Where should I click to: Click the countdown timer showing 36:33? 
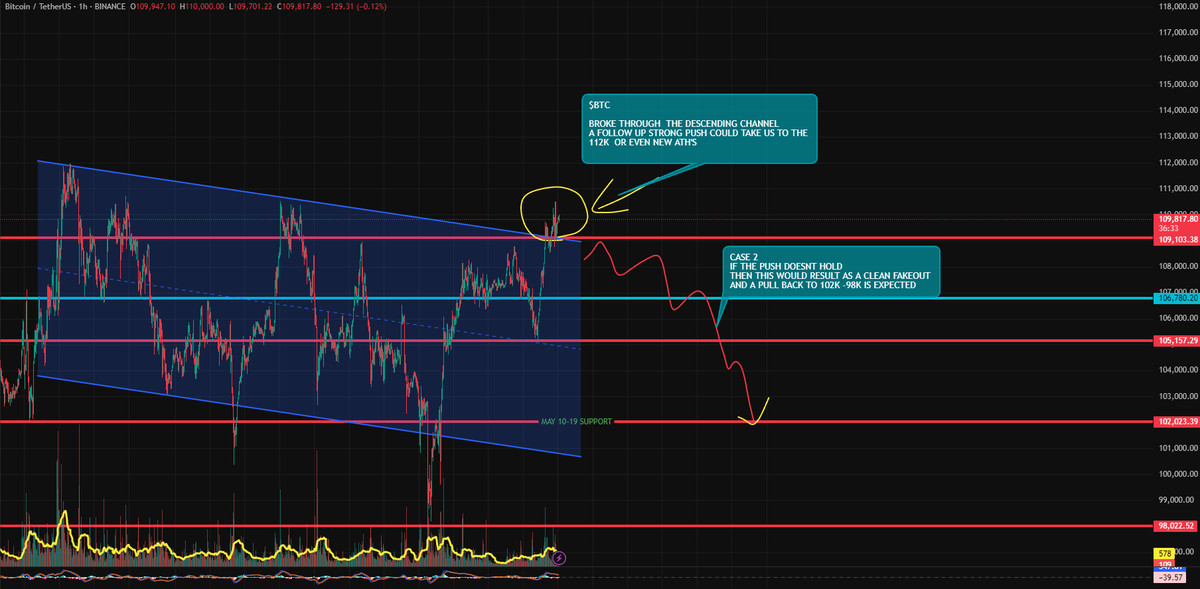(x=1171, y=226)
